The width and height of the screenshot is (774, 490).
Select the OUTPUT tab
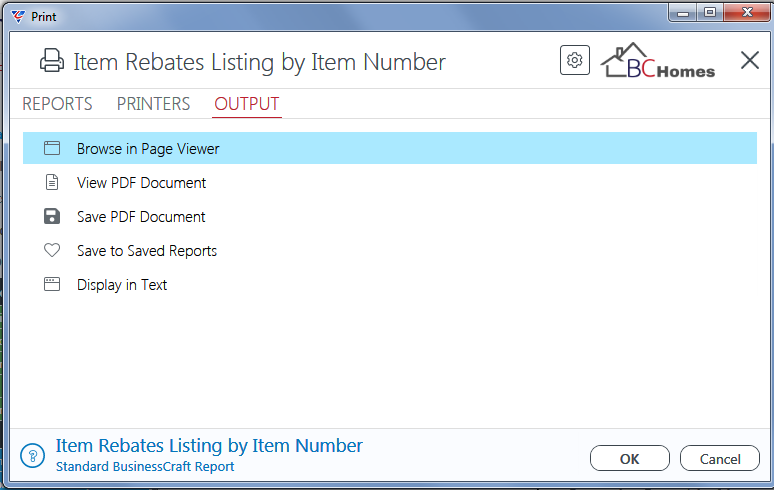247,104
